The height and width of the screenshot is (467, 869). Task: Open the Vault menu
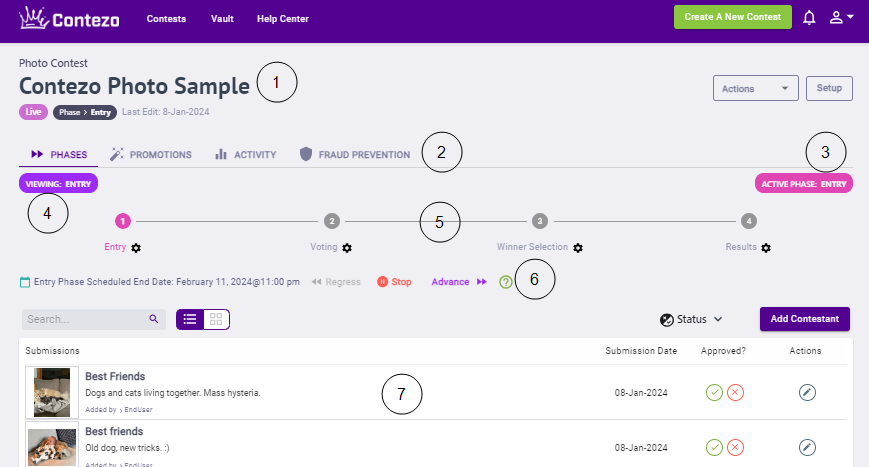tap(222, 19)
